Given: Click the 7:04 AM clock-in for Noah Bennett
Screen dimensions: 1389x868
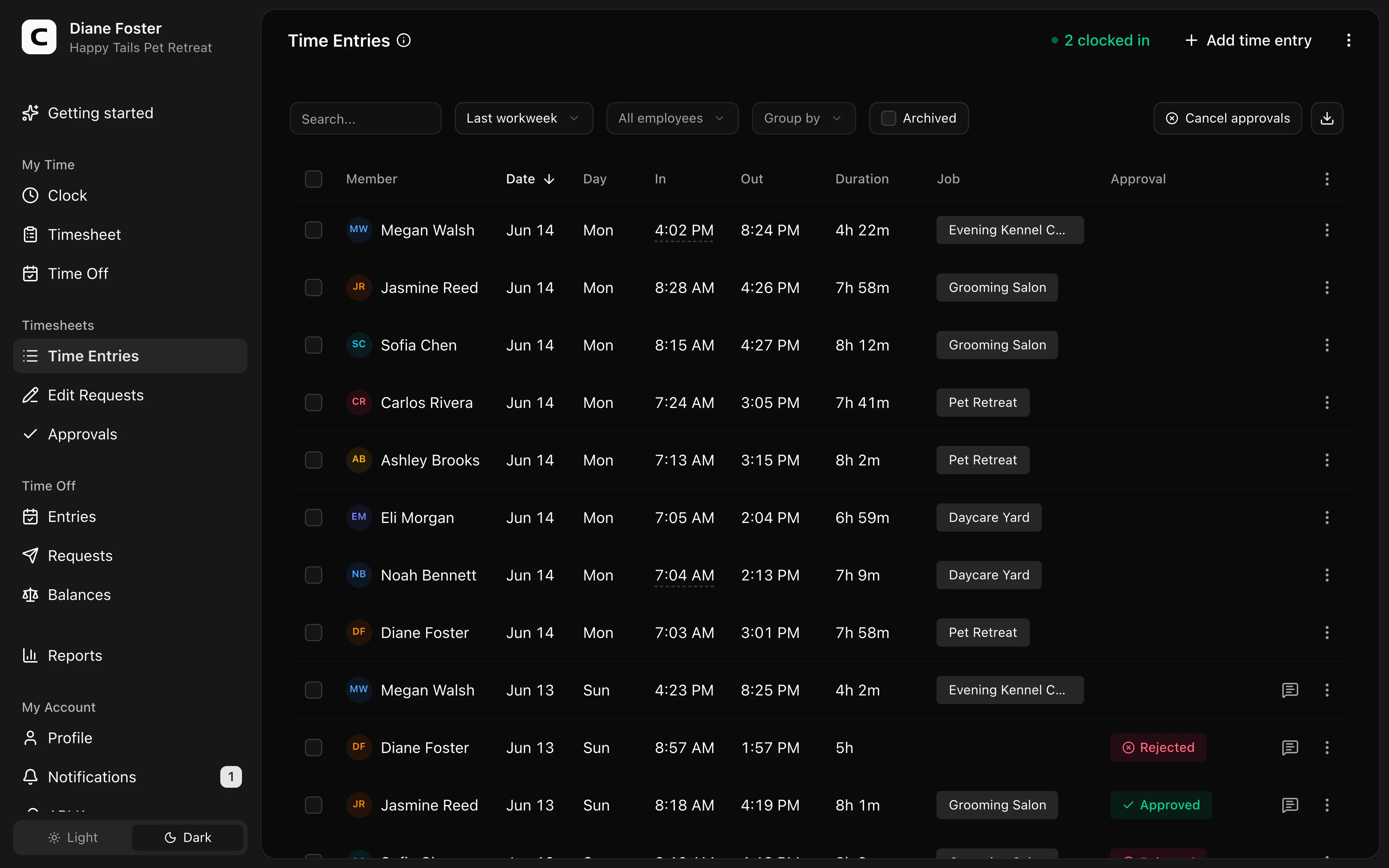Looking at the screenshot, I should (x=684, y=575).
